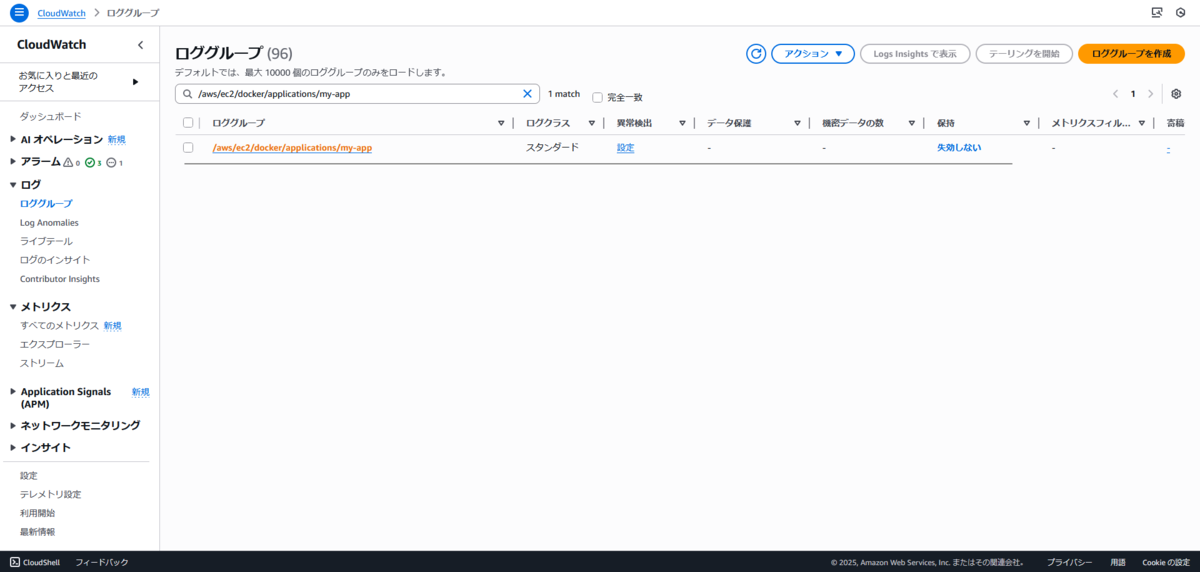
Task: Click フィードバック in the footer
Action: (102, 562)
